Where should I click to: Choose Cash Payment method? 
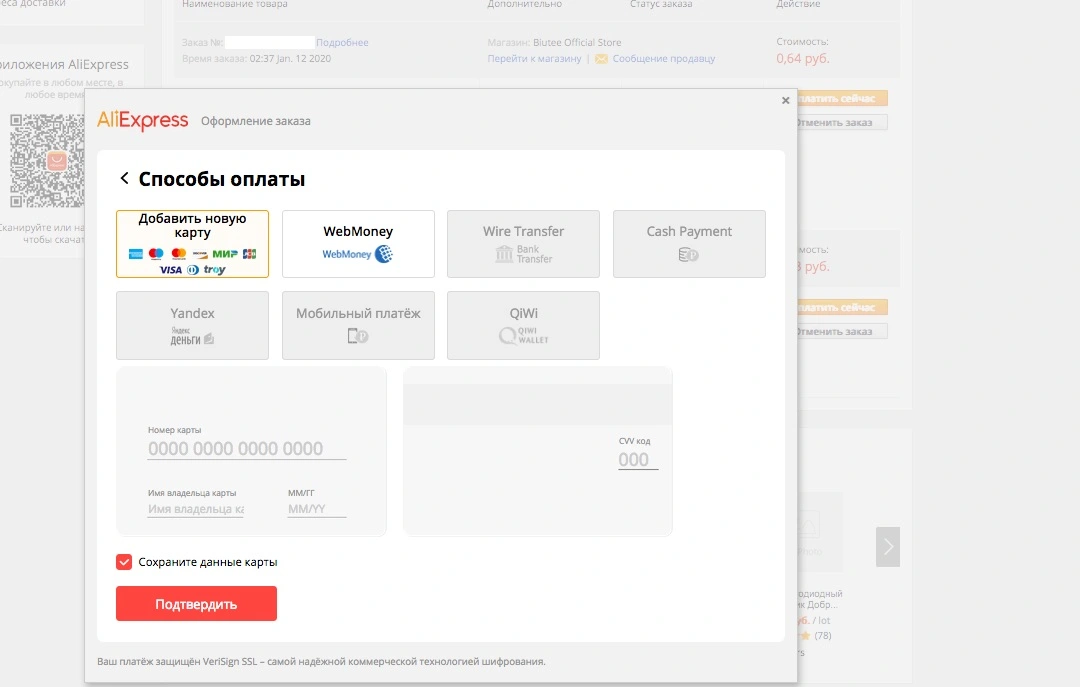(689, 244)
